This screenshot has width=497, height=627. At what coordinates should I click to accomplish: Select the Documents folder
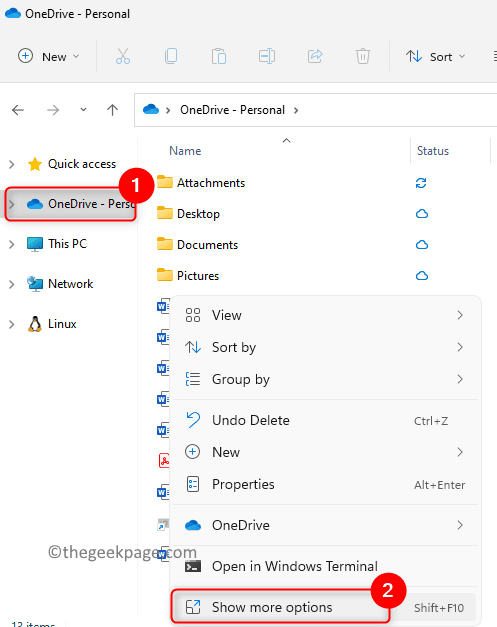tap(197, 245)
